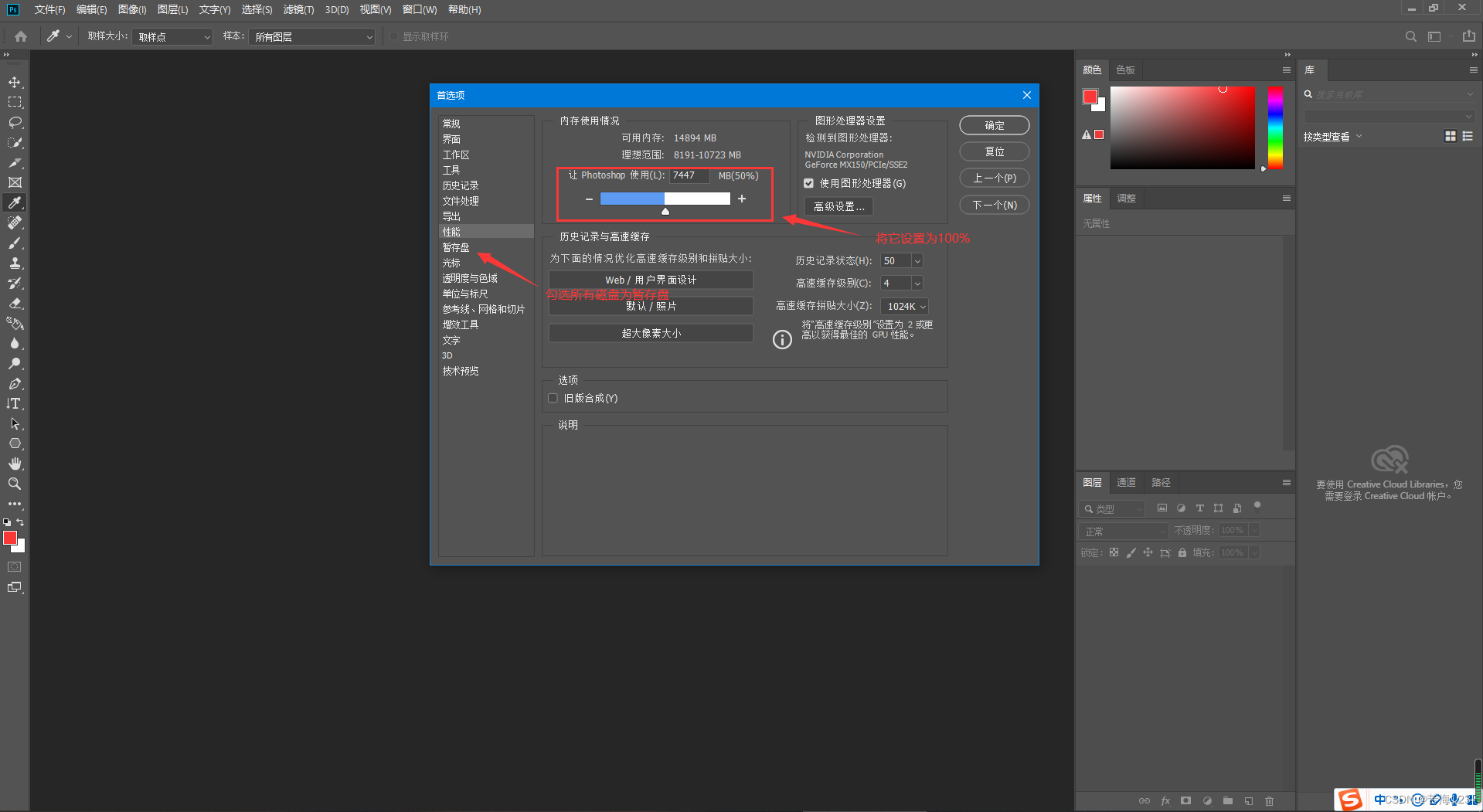Click the 确定 button
The image size is (1483, 812).
[x=994, y=125]
